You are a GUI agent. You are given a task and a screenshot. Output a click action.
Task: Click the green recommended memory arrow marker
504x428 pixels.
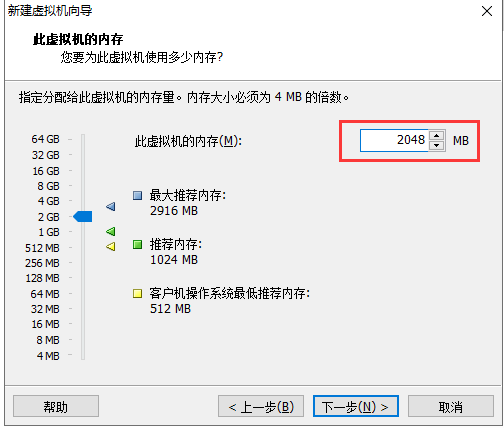pos(111,231)
